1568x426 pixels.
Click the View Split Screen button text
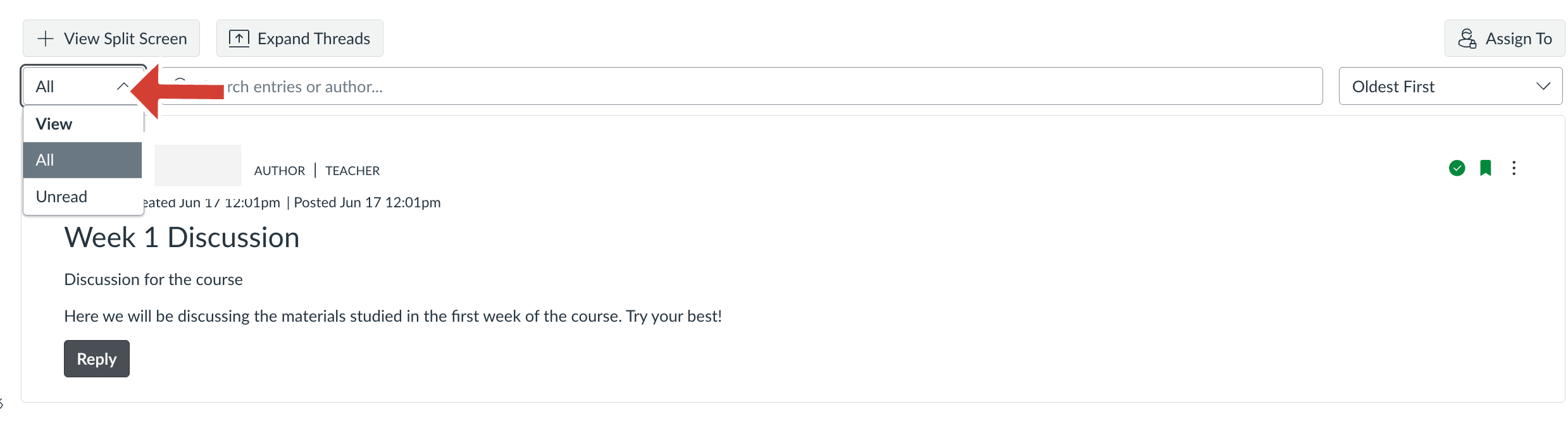(x=125, y=39)
